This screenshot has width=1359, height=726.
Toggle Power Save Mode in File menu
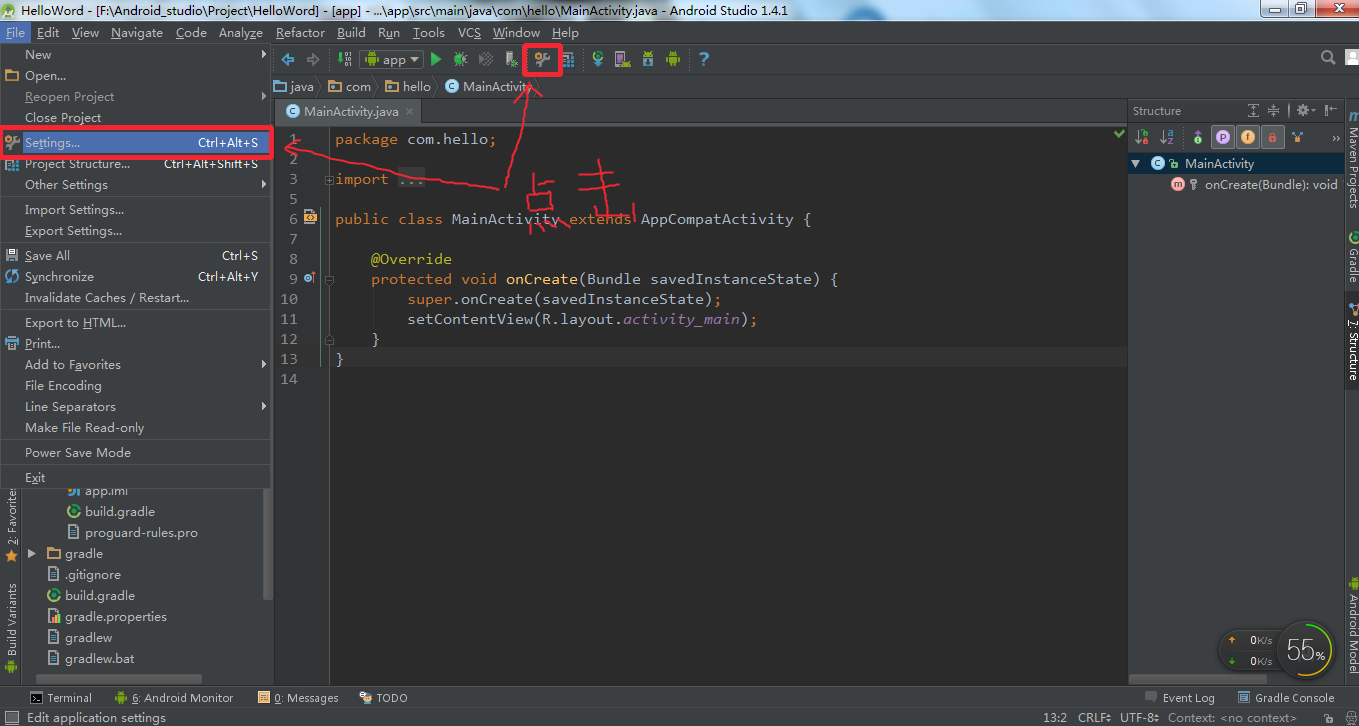click(x=136, y=453)
